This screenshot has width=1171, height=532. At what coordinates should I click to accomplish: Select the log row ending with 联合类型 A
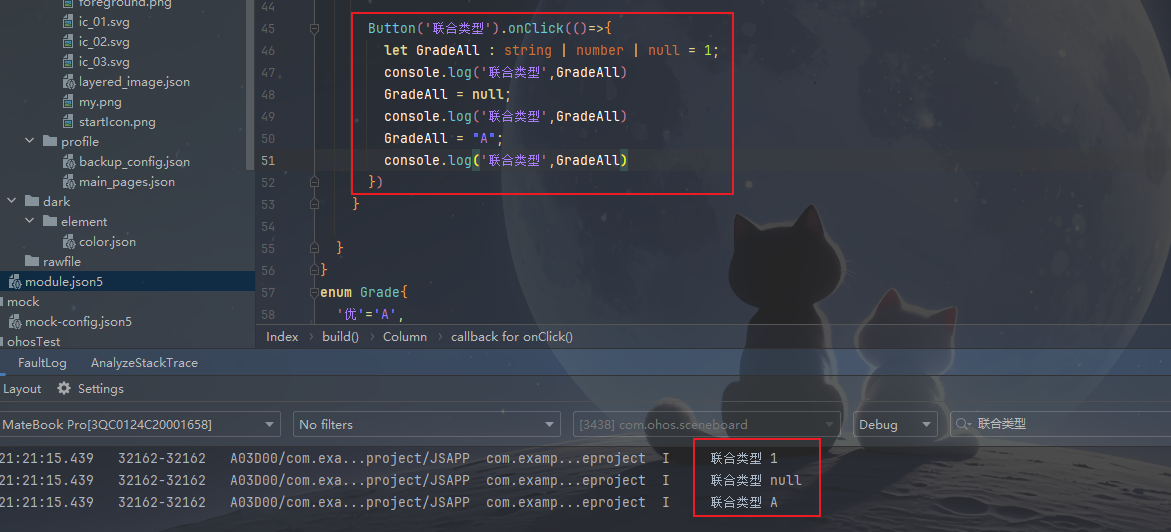[586, 502]
